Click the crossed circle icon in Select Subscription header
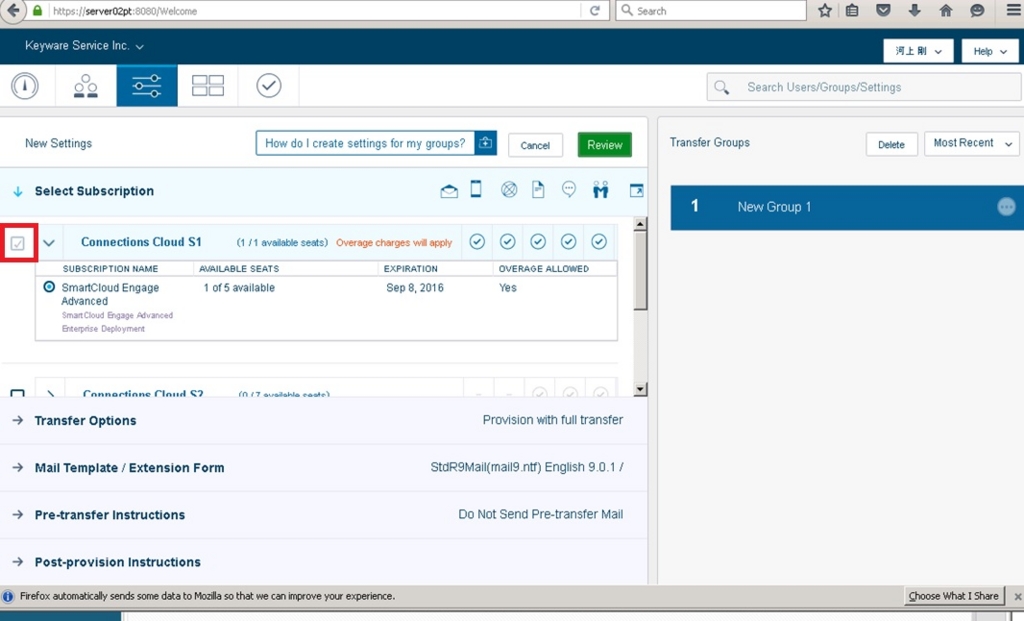The height and width of the screenshot is (621, 1024). (x=509, y=190)
